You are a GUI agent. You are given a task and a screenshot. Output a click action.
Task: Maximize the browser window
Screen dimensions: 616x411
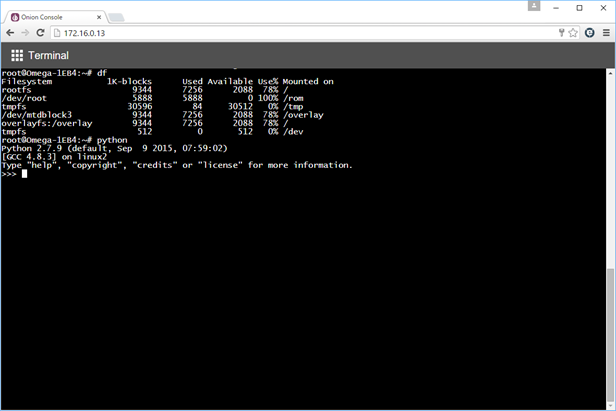(579, 7)
